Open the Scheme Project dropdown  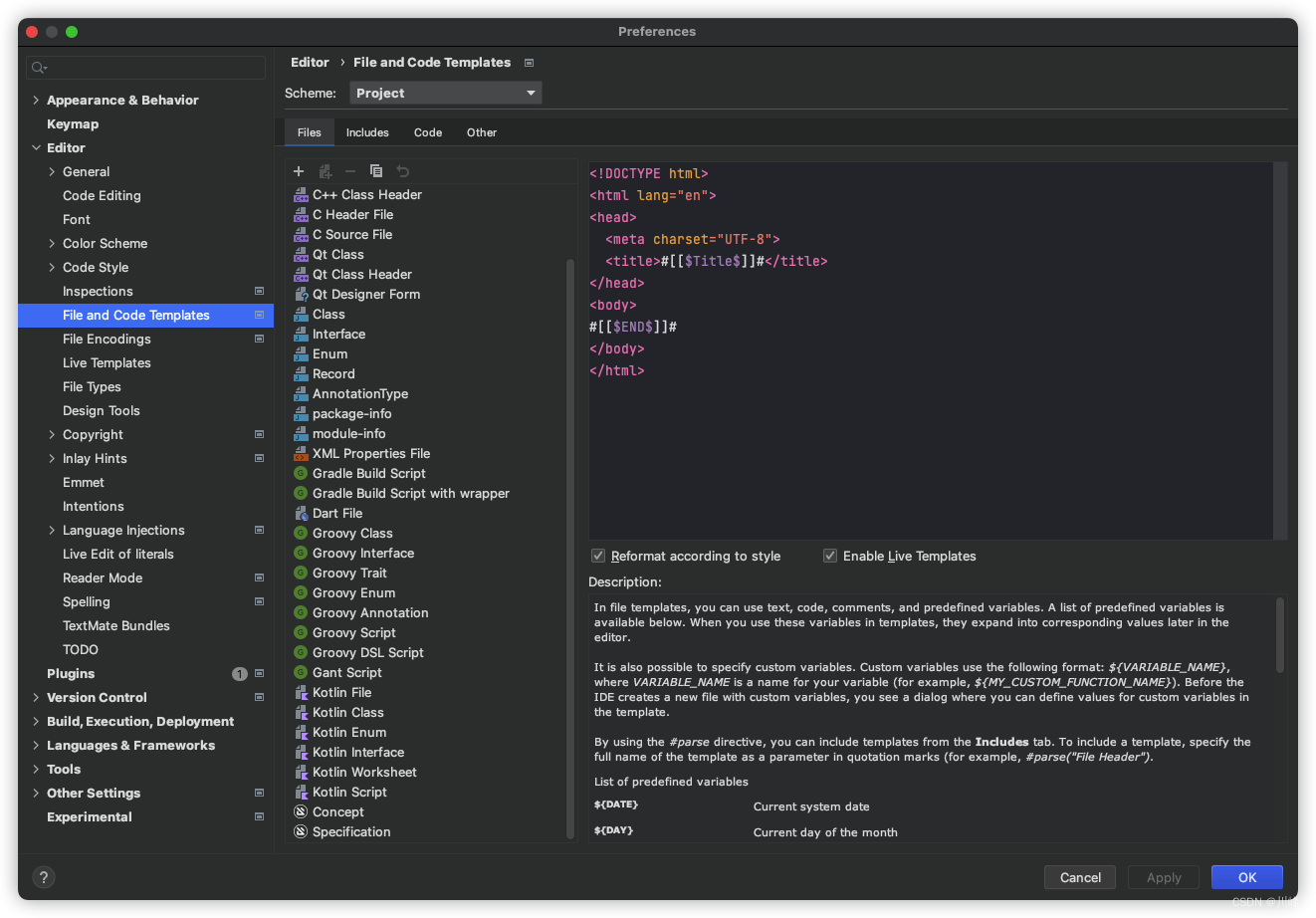point(446,94)
